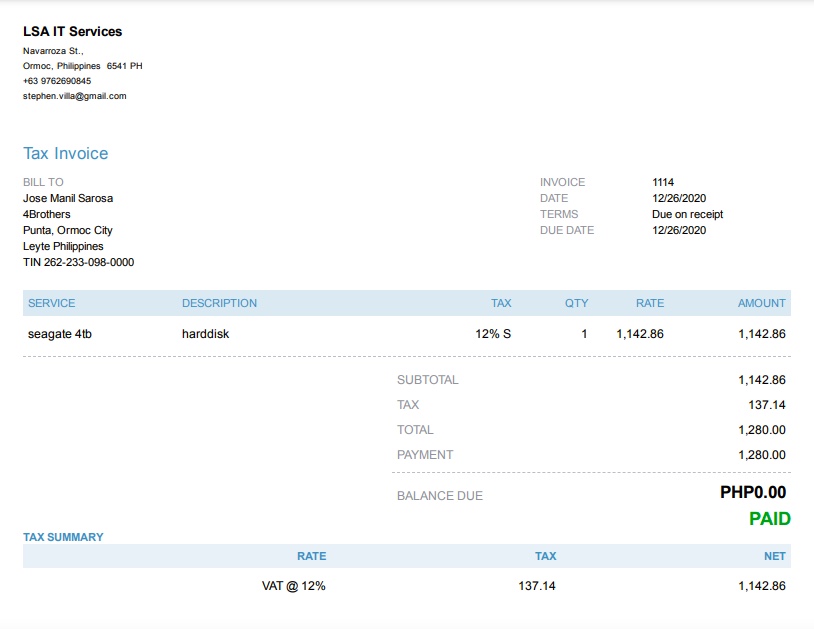Click the NET header in tax summary
Image resolution: width=814 pixels, height=629 pixels.
pyautogui.click(x=775, y=556)
